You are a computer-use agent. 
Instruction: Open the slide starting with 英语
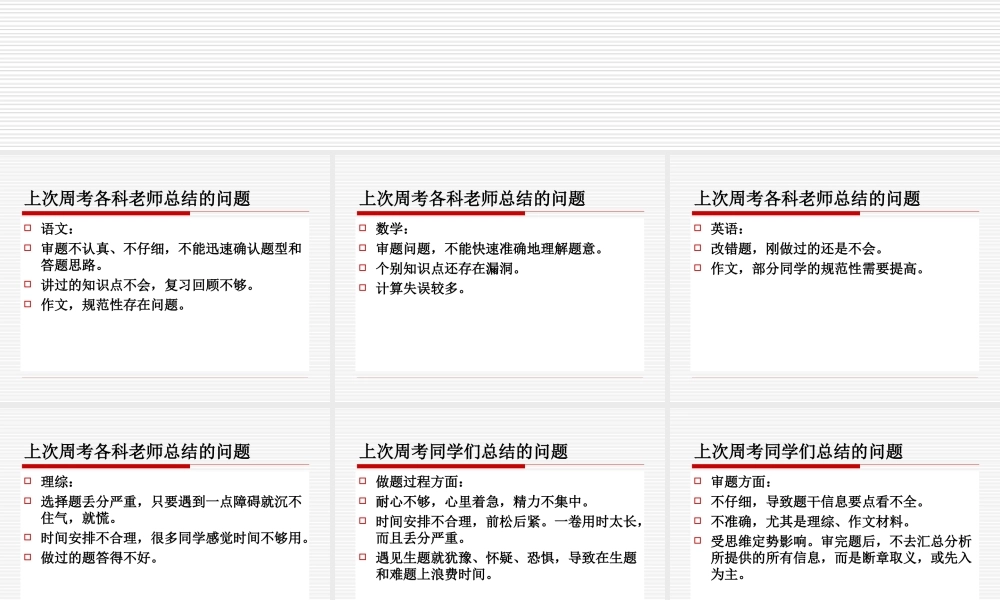click(x=835, y=279)
